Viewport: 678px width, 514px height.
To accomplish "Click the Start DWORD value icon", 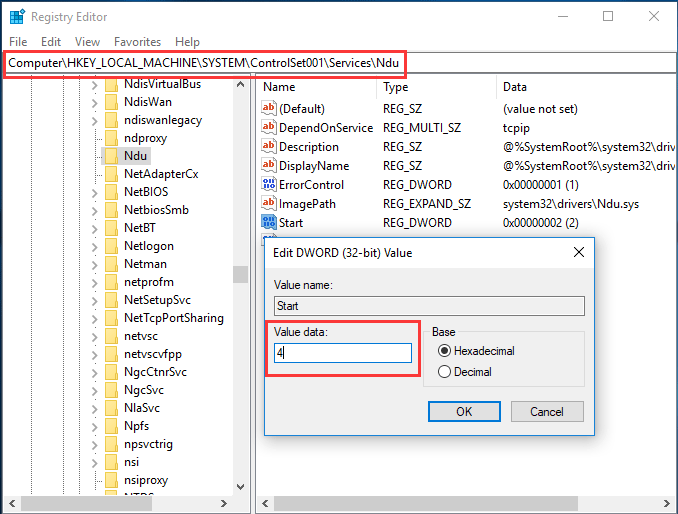I will pos(269,222).
